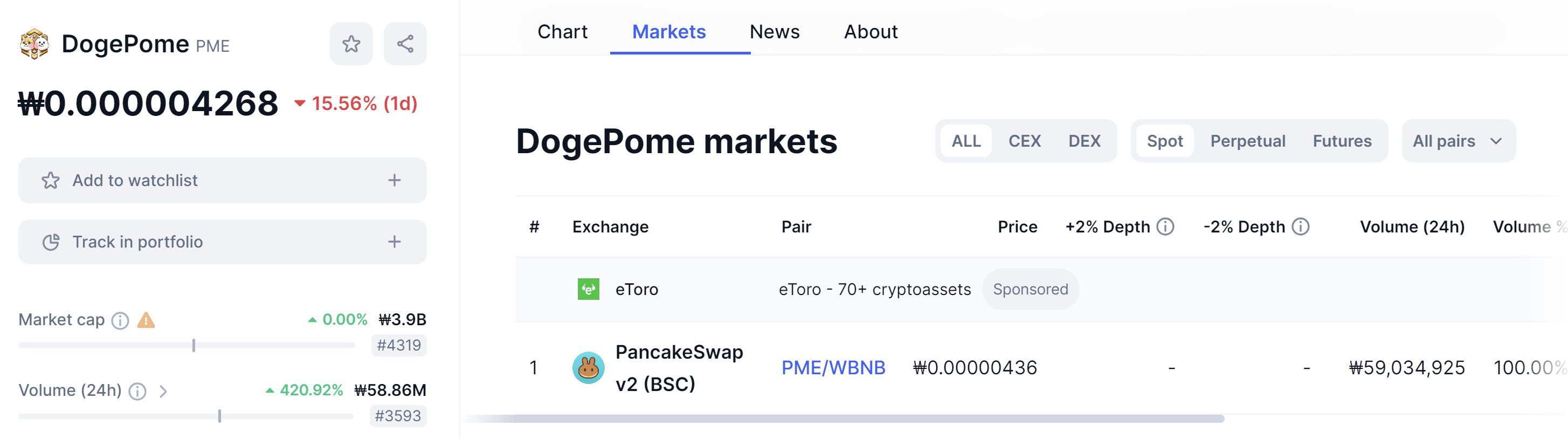
Task: Open the PME/WBNB pair link
Action: pyautogui.click(x=834, y=367)
